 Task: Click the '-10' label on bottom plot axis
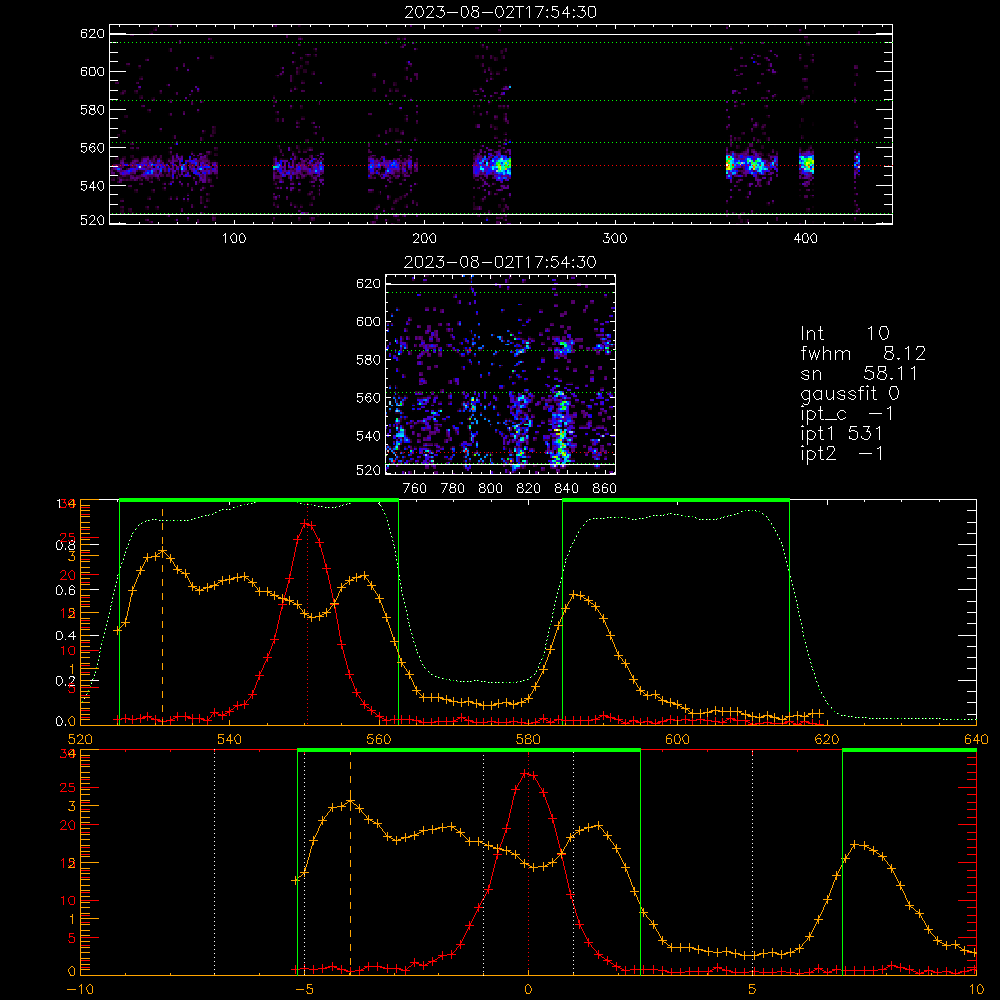point(80,989)
